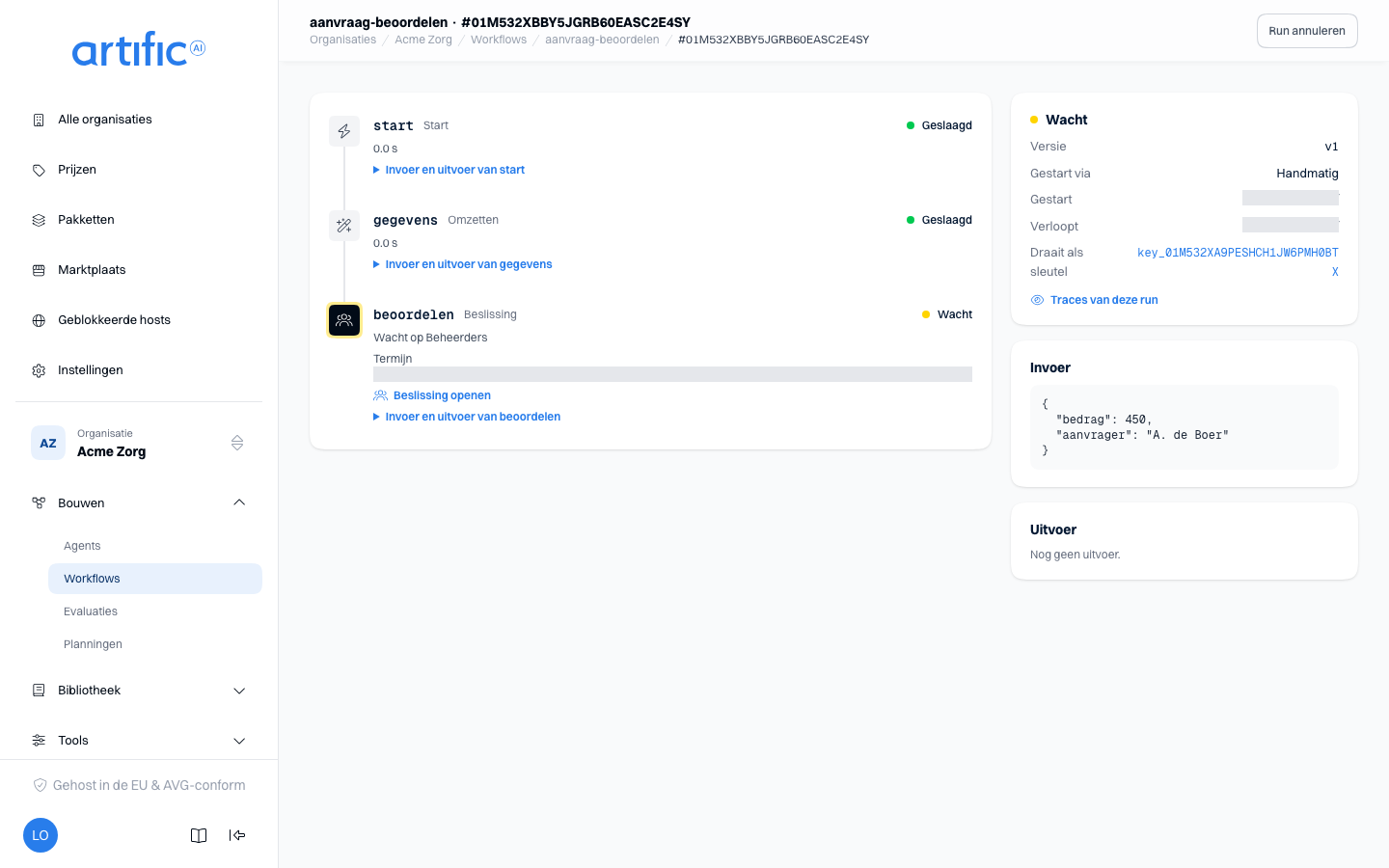Click the artific AI logo
This screenshot has width=1389, height=868.
139,49
